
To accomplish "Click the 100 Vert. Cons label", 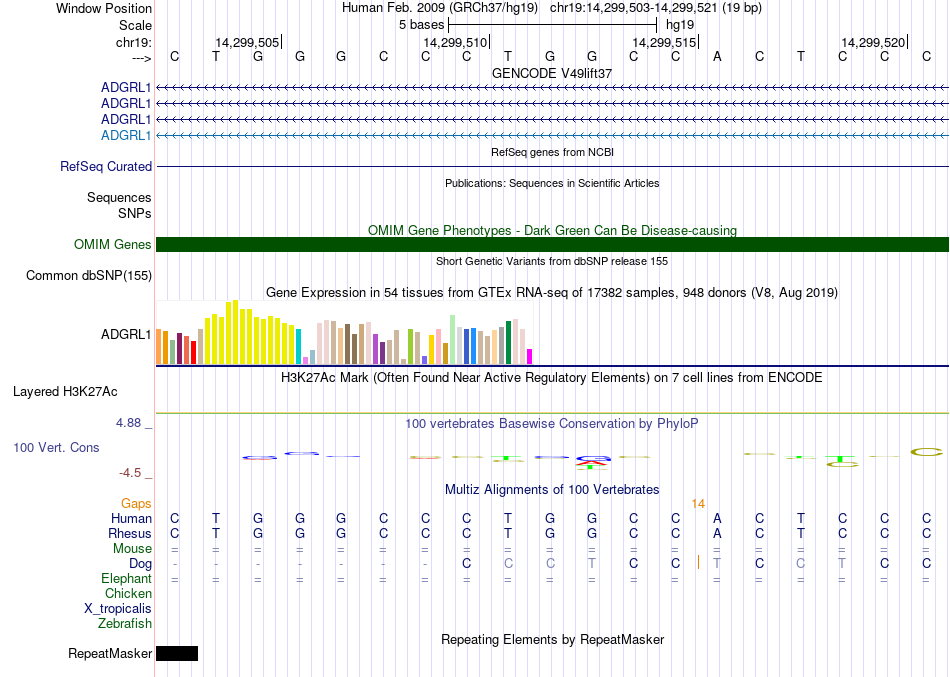I will tap(56, 448).
